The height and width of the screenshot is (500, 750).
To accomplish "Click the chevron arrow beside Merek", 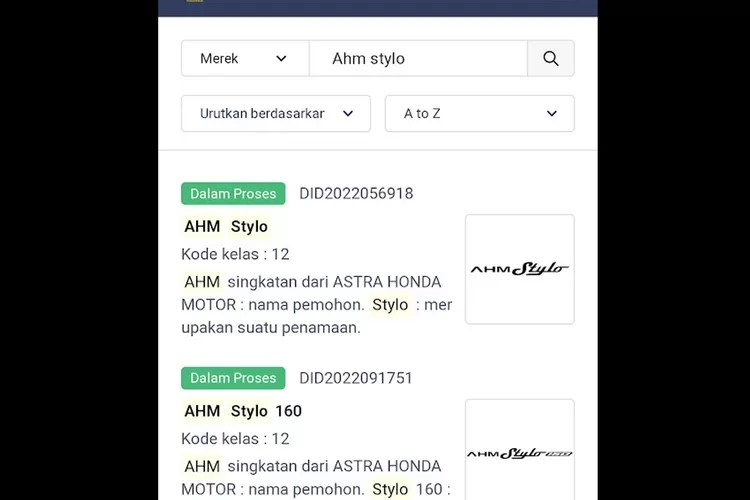I will coord(281,59).
